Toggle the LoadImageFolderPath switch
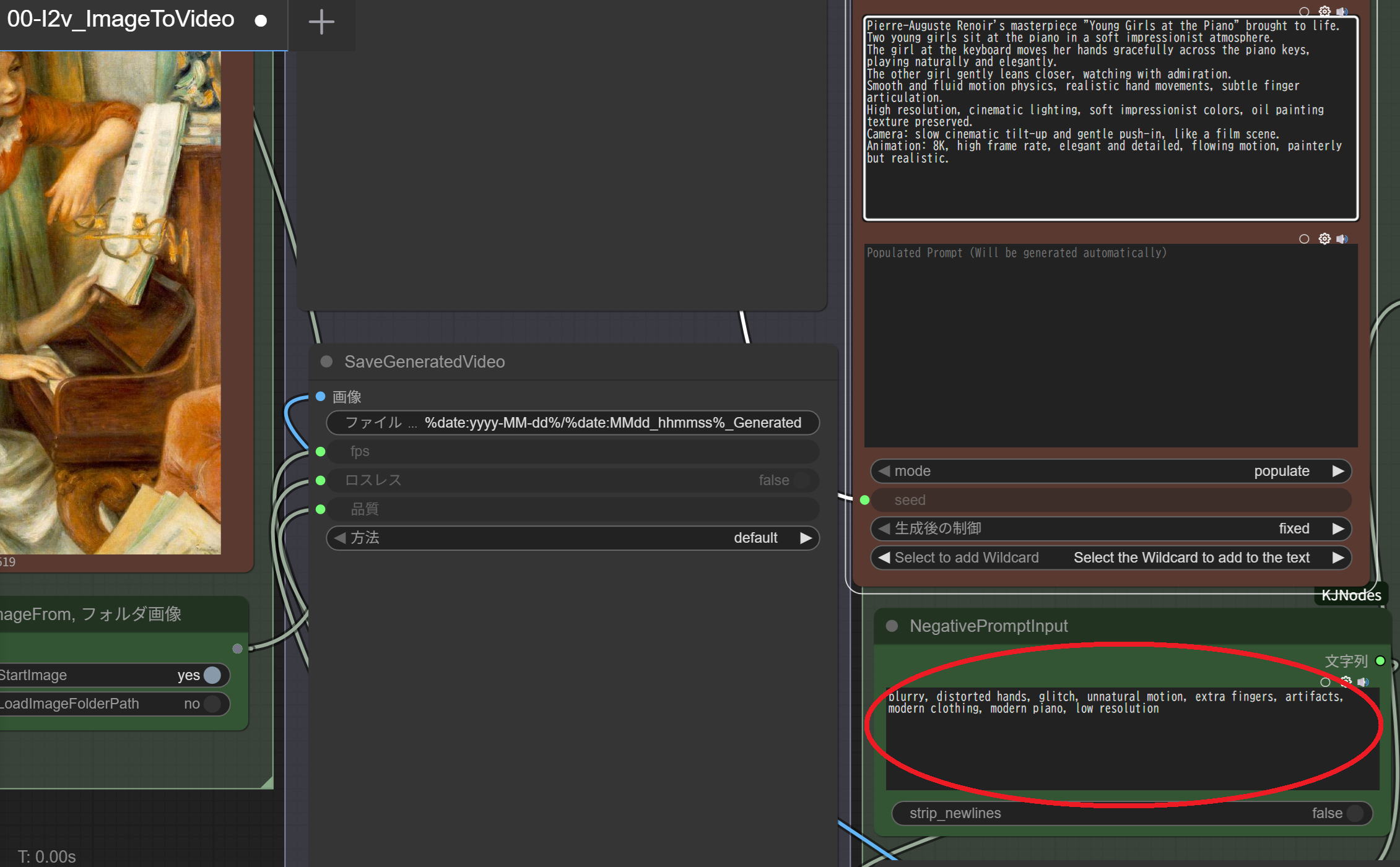1400x867 pixels. [212, 704]
